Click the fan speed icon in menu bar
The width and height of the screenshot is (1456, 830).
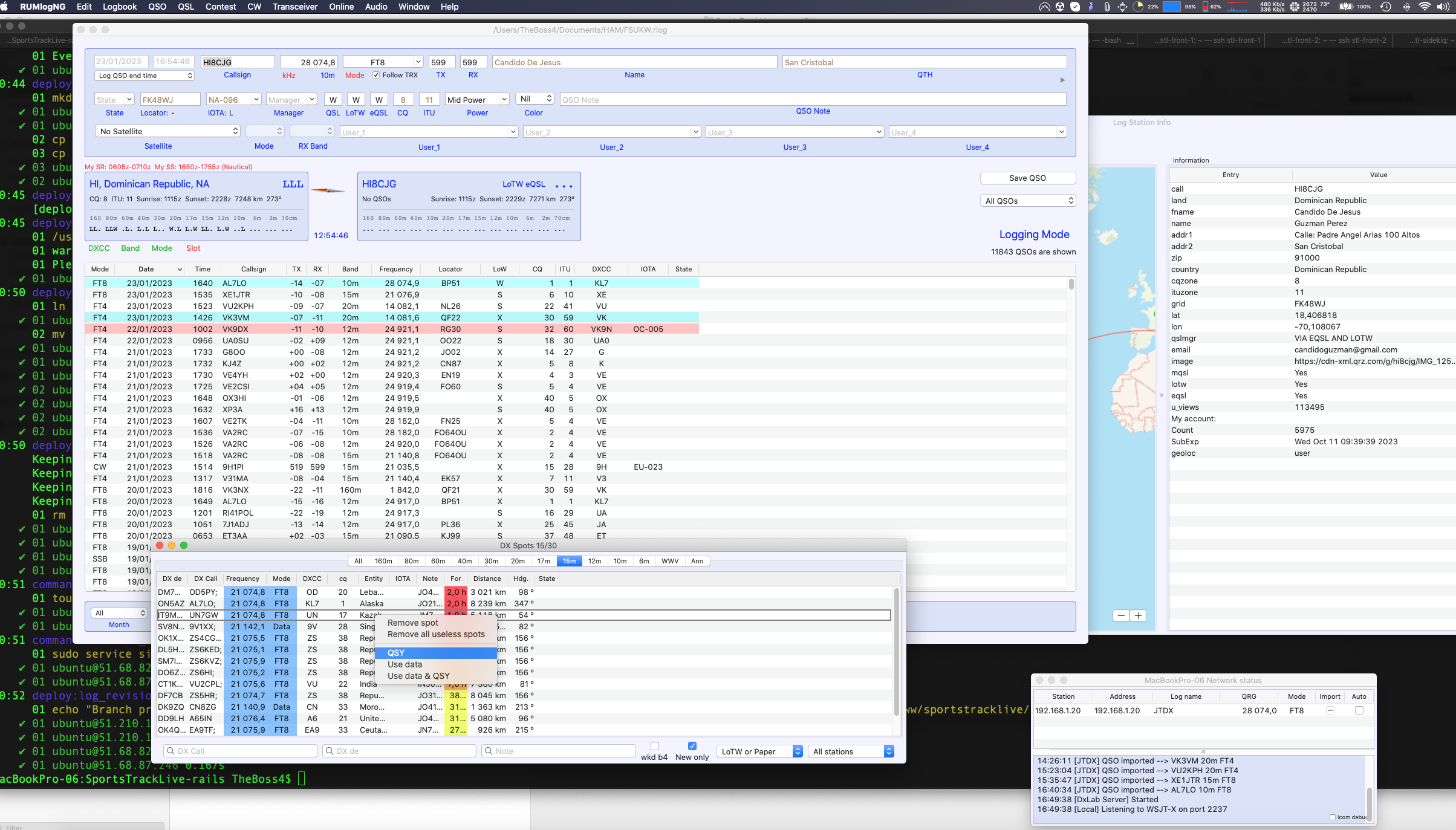coord(1295,7)
